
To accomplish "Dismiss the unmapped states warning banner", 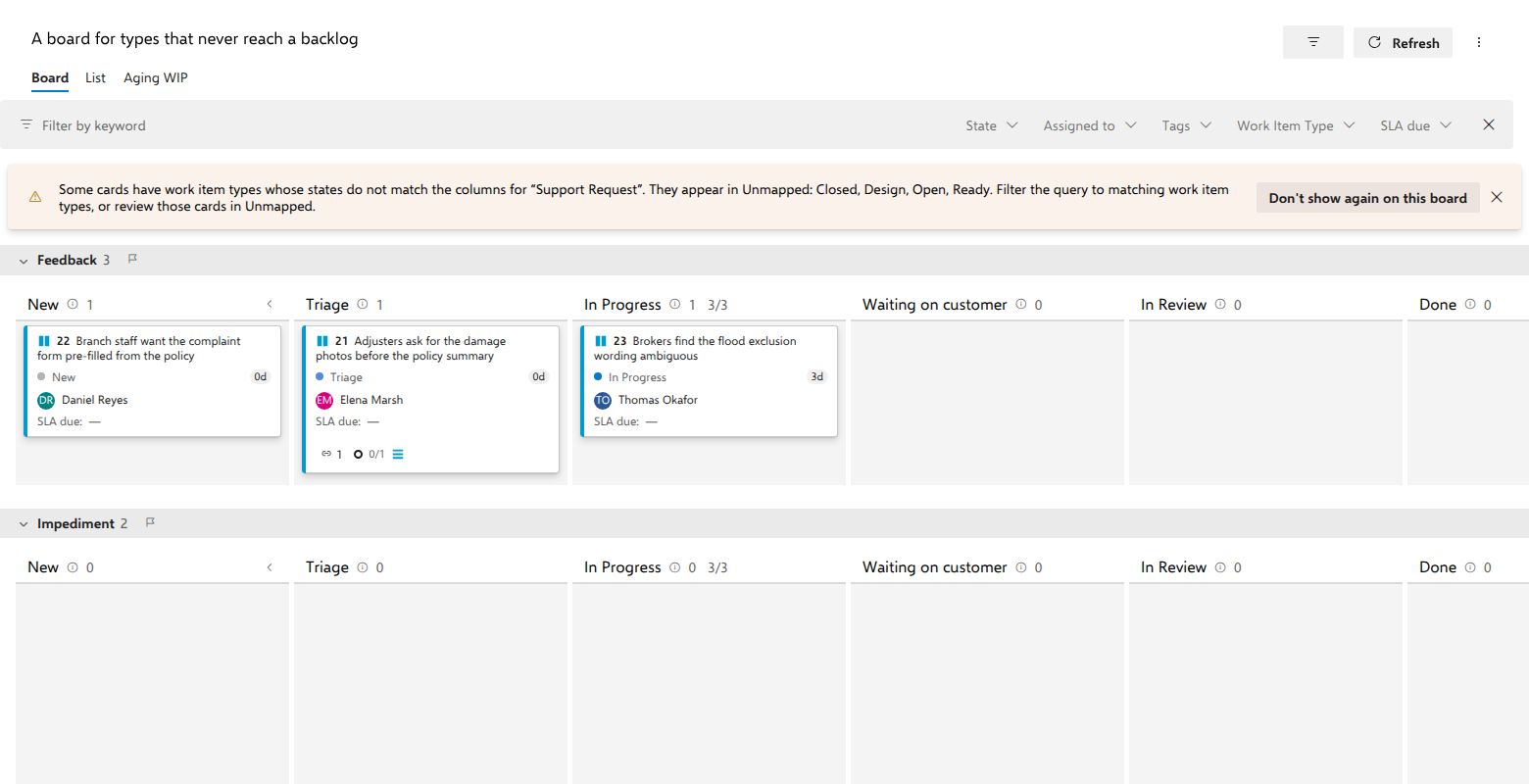I will click(1497, 197).
